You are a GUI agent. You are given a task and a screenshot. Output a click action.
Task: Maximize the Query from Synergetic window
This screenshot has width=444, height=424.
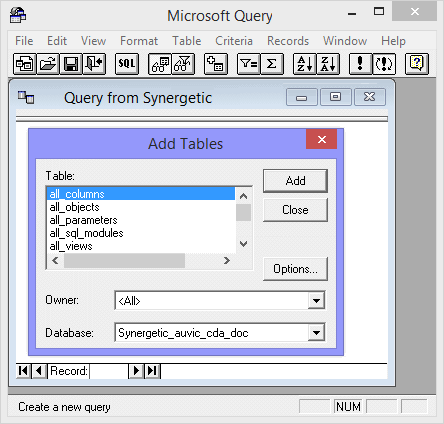click(x=335, y=97)
